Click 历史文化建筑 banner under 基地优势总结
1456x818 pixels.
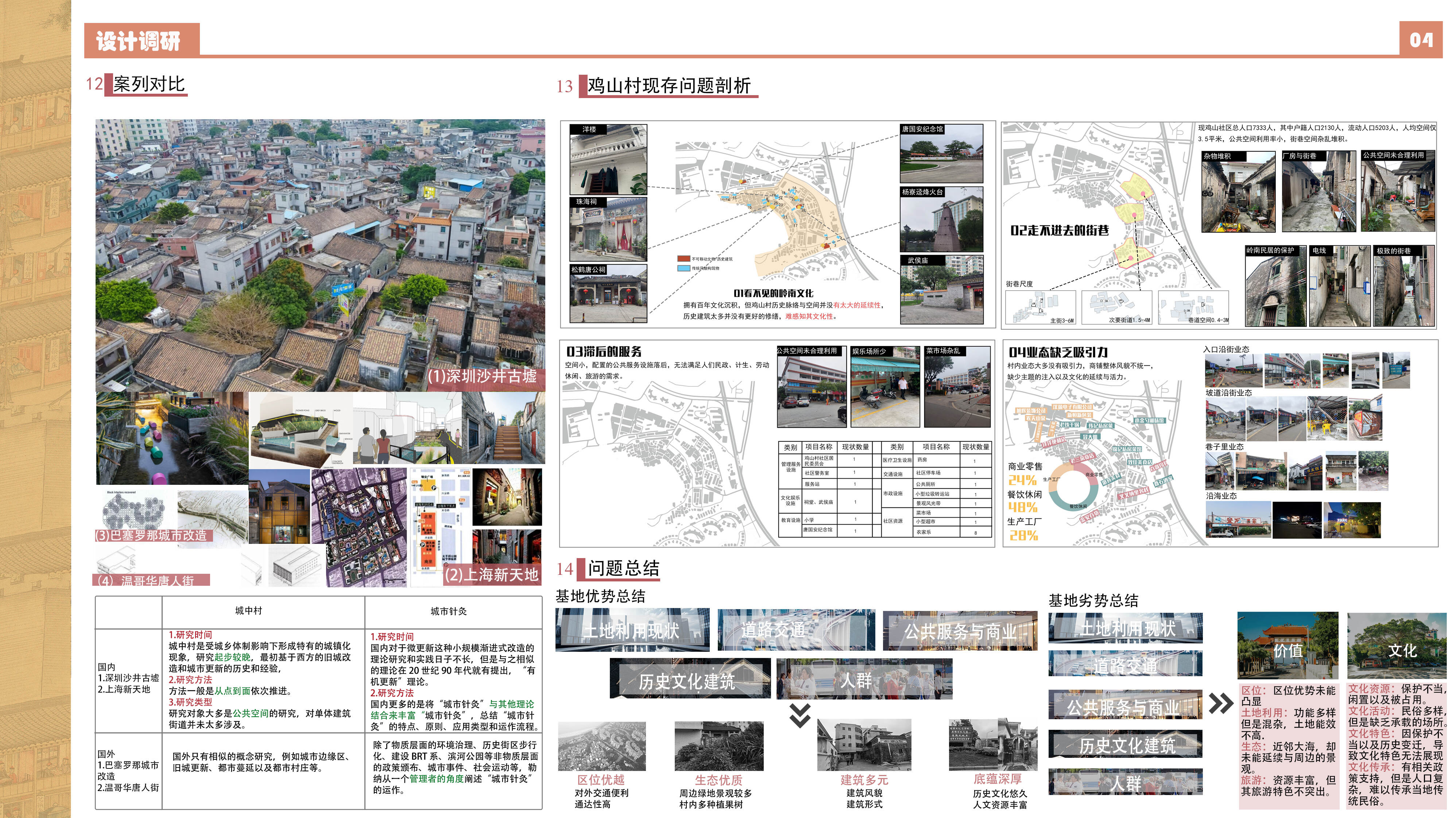click(690, 679)
